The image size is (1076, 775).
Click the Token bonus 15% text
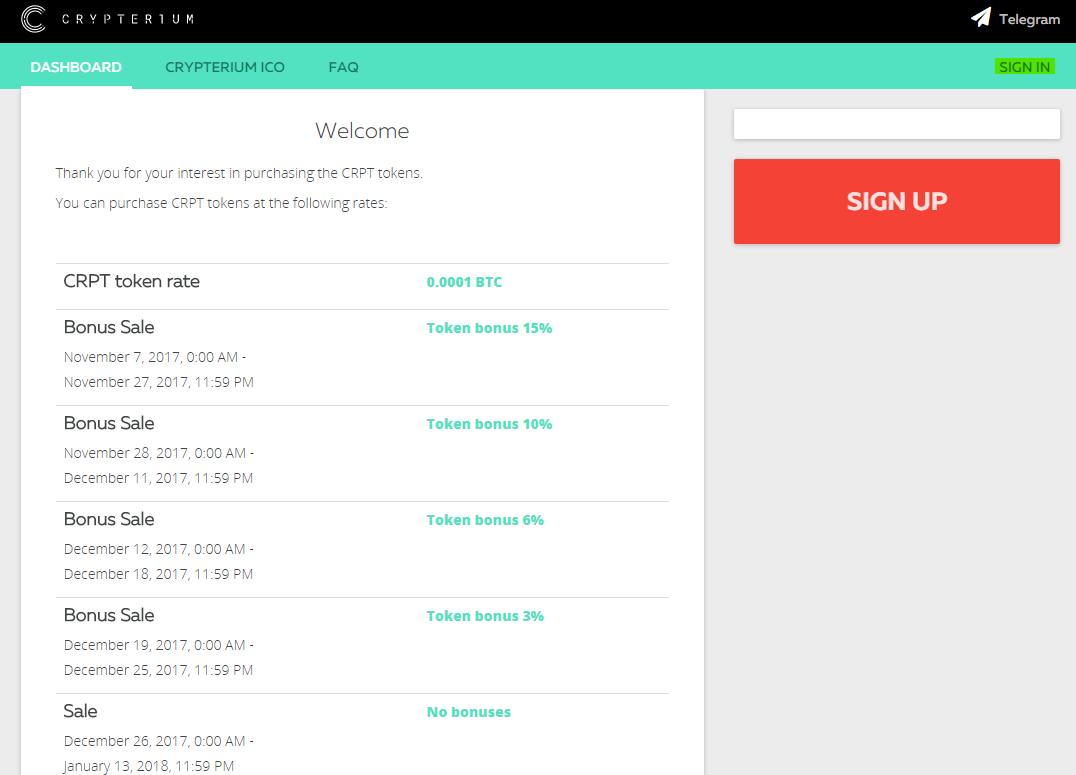pos(489,328)
